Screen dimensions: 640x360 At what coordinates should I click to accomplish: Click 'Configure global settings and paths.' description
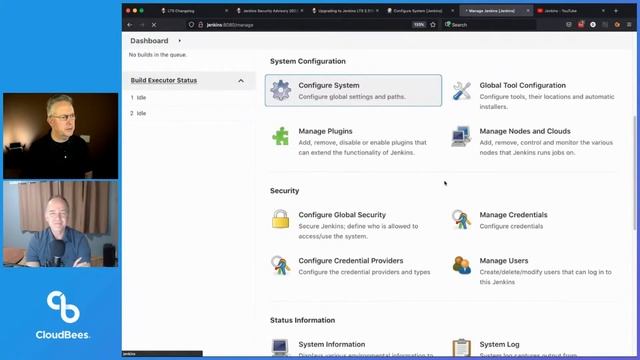coord(352,97)
